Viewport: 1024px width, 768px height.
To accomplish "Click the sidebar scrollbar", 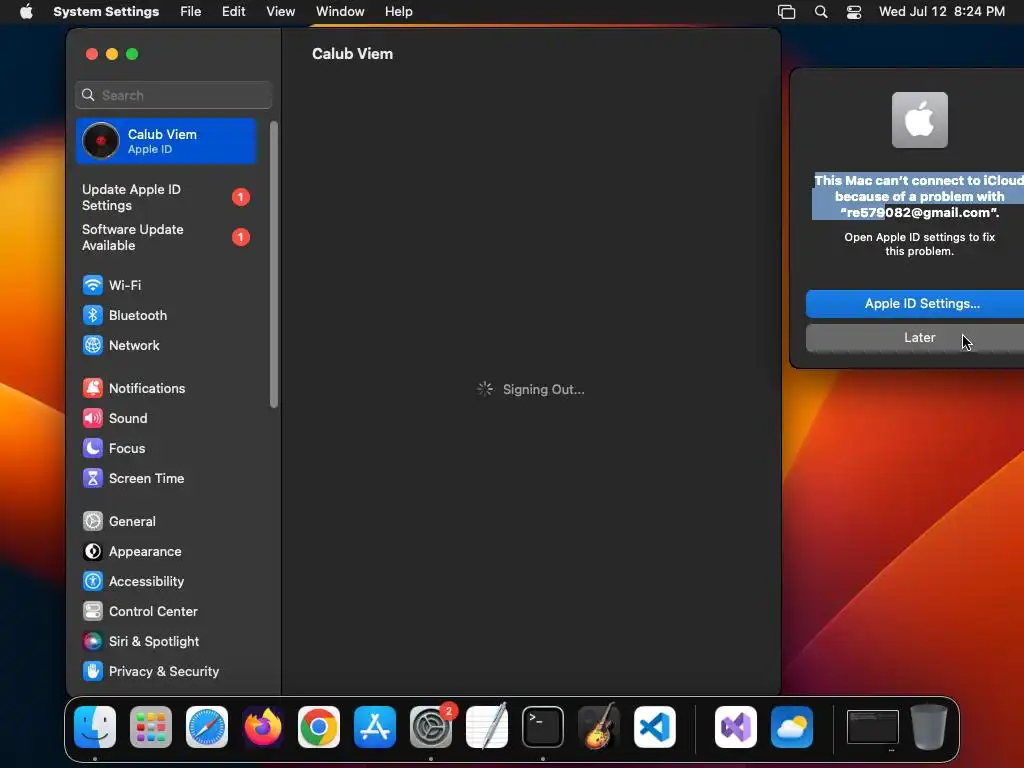I will pyautogui.click(x=274, y=264).
